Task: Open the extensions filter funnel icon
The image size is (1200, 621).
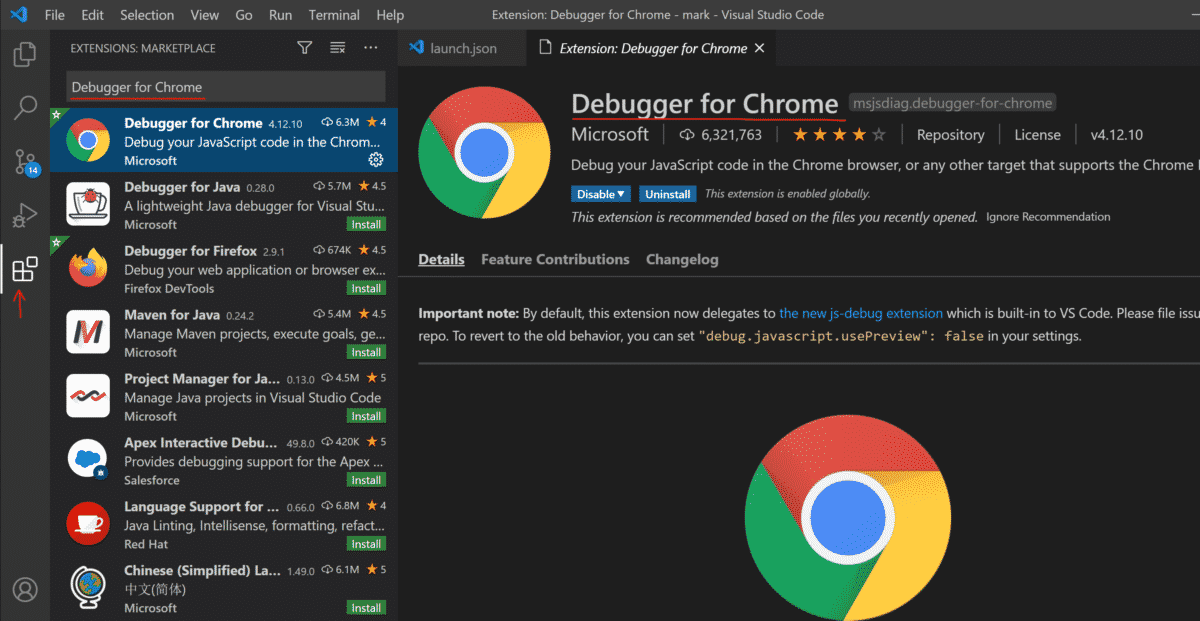Action: tap(304, 47)
